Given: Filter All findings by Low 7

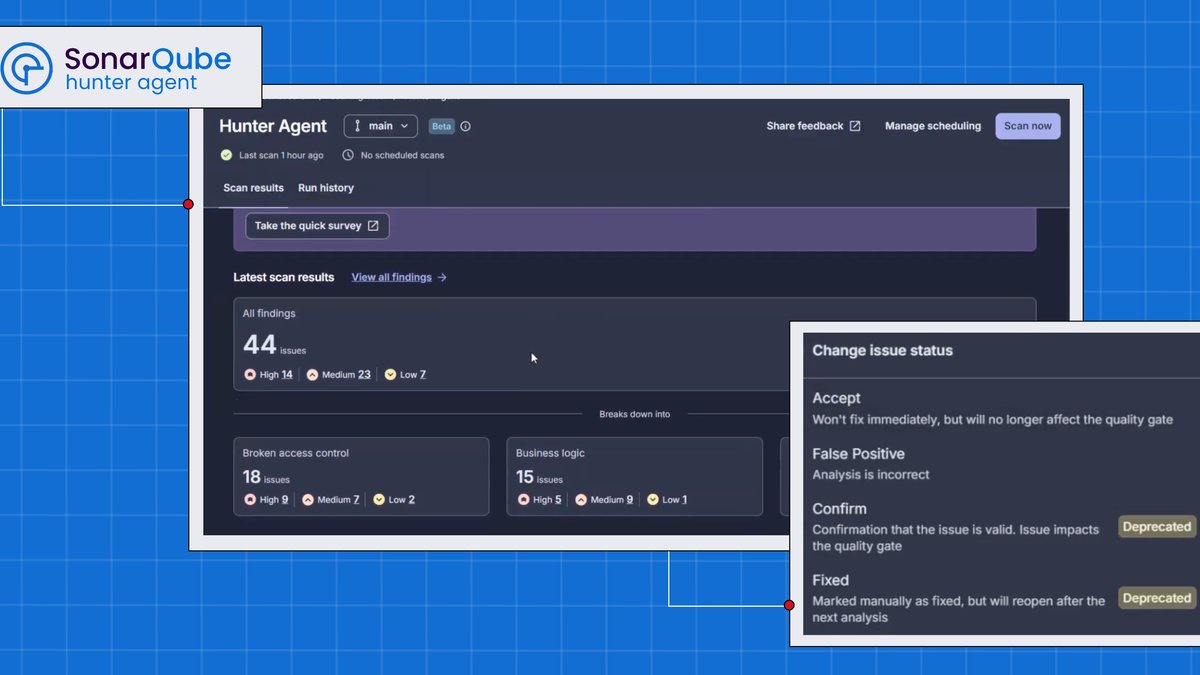Looking at the screenshot, I should coord(405,375).
